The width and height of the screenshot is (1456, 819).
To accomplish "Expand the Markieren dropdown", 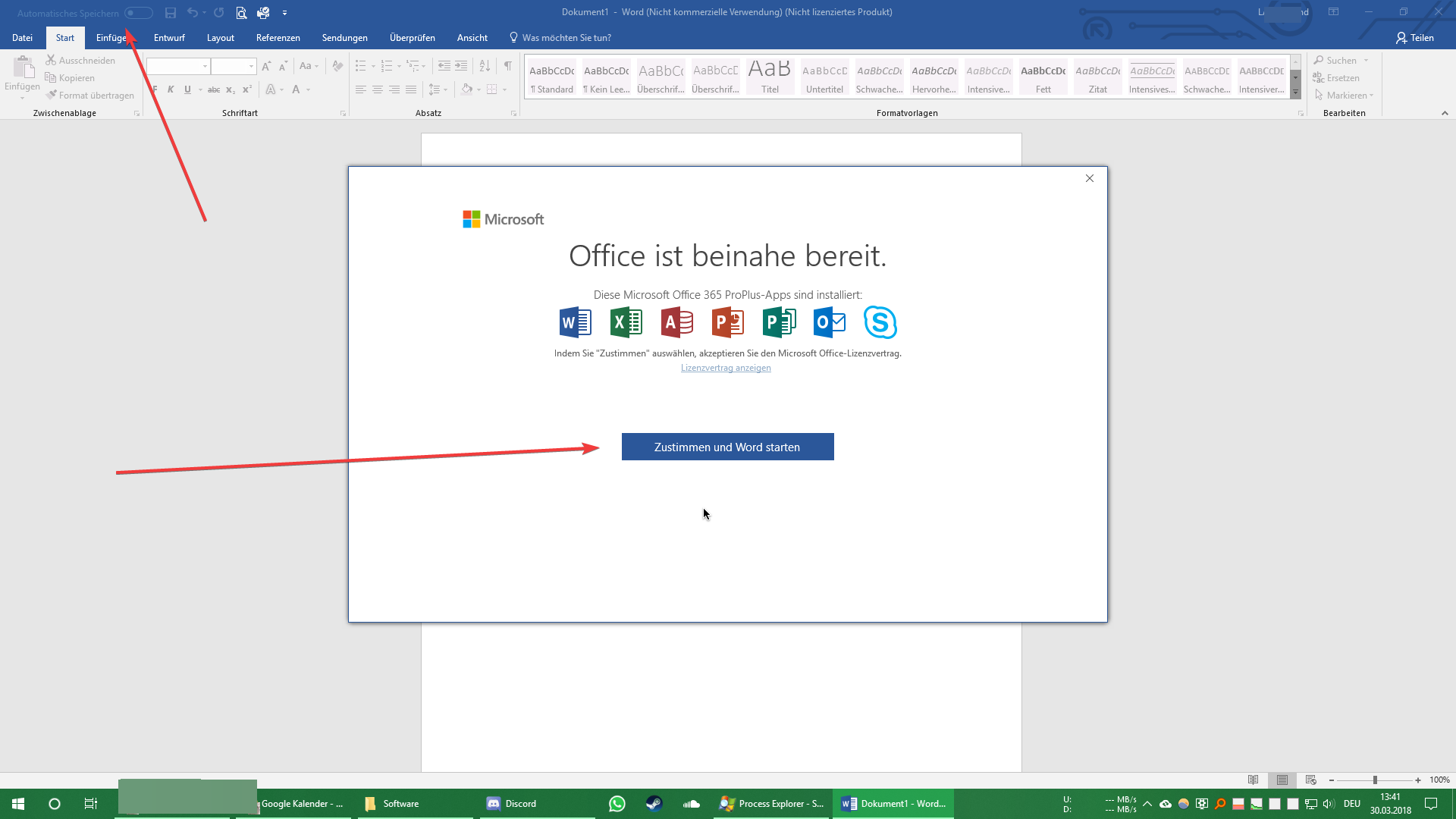I will pyautogui.click(x=1372, y=96).
